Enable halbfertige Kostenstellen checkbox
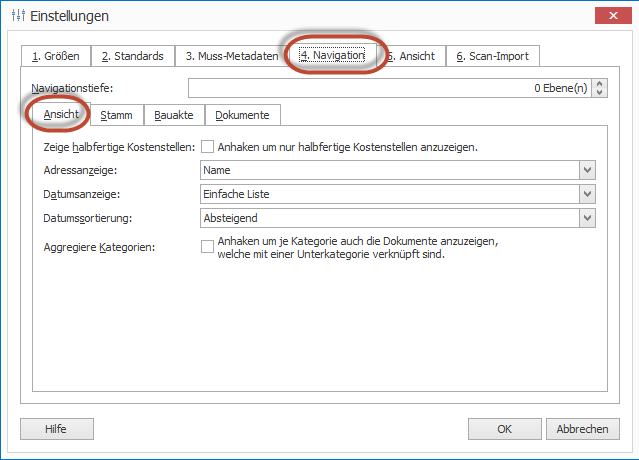 point(207,147)
